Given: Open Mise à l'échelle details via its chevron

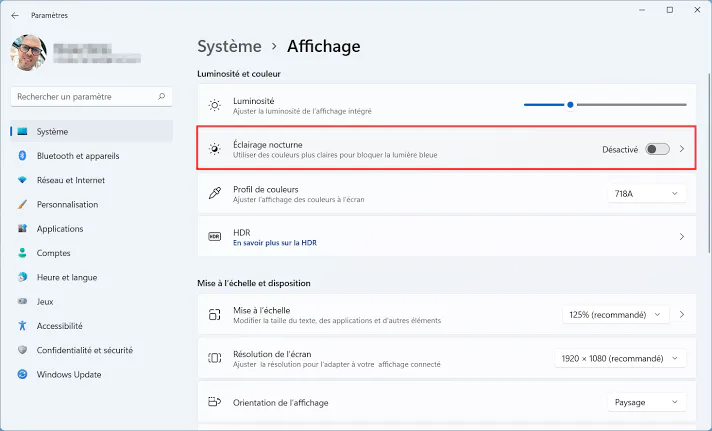Looking at the screenshot, I should point(682,314).
